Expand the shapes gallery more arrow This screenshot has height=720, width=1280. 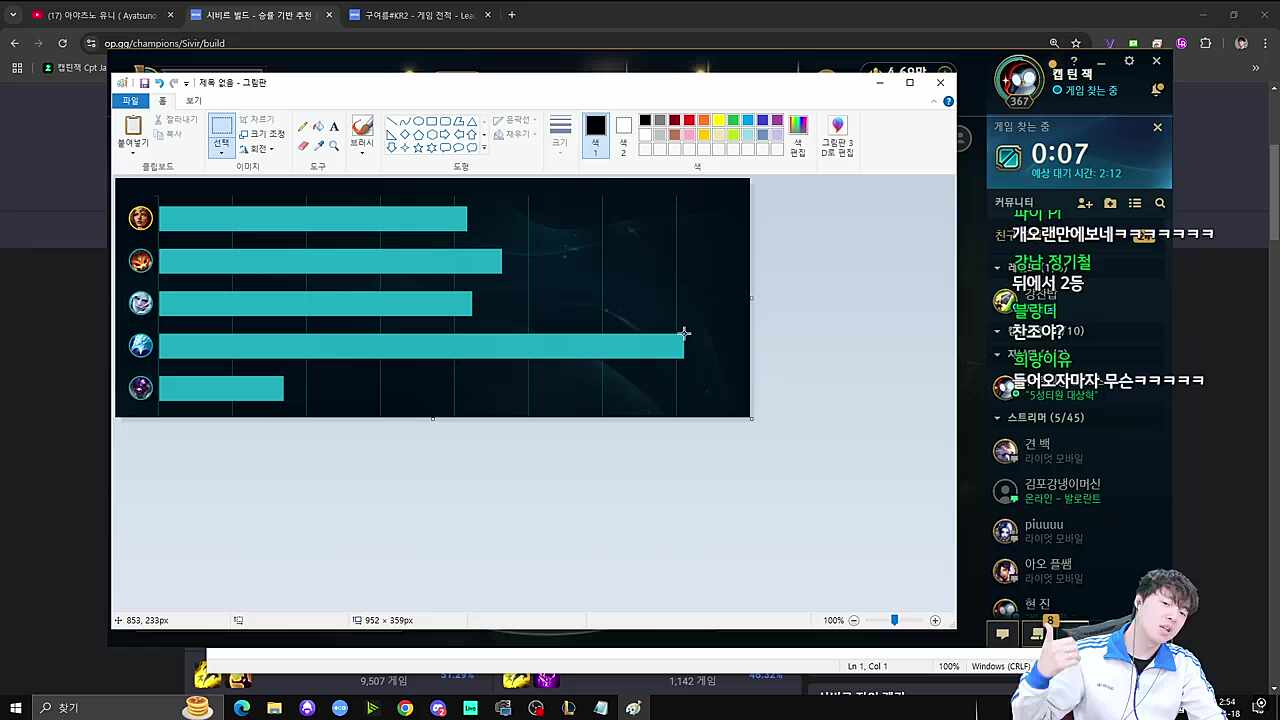(x=484, y=148)
